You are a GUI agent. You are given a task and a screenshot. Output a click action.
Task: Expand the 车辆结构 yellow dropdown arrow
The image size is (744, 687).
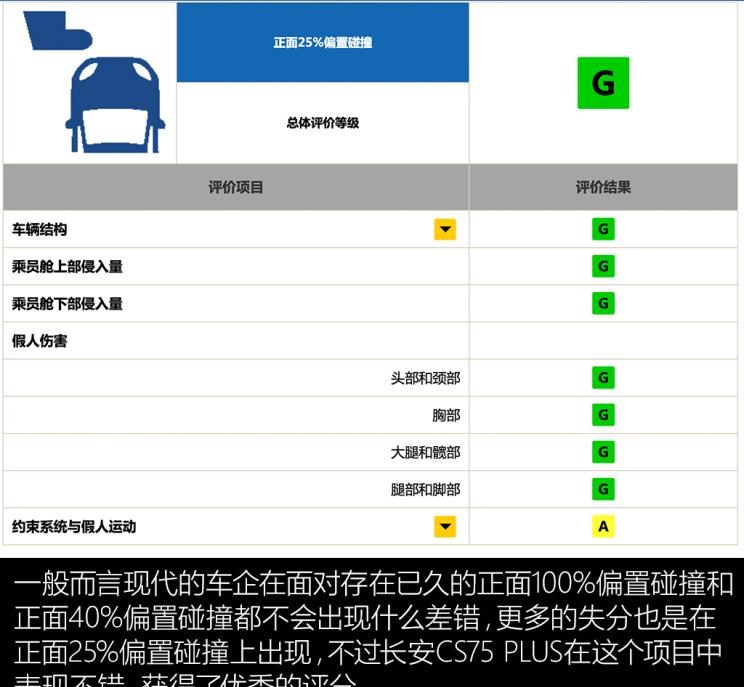click(445, 229)
